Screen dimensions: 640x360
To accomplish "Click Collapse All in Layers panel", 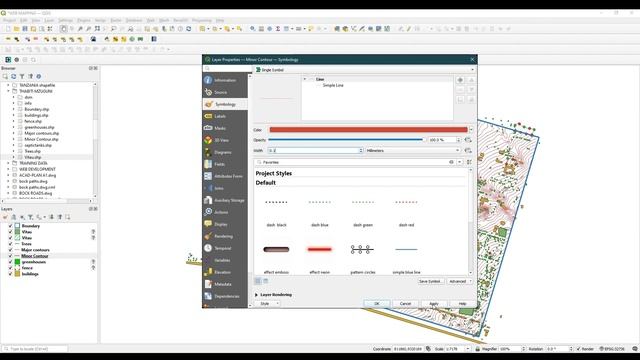I will (x=60, y=217).
